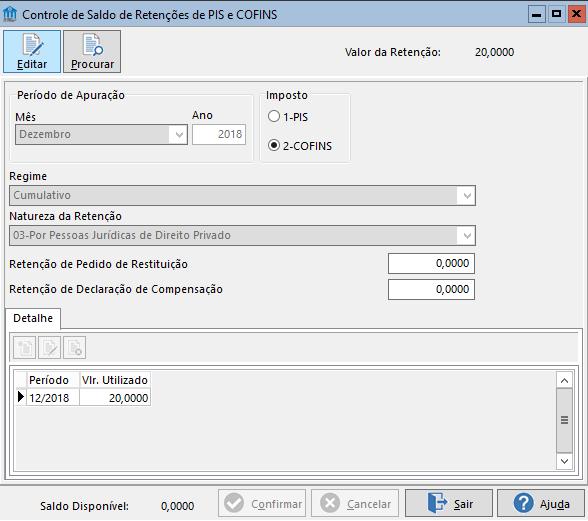Click the Confirmar button
588x521 pixels.
(262, 503)
